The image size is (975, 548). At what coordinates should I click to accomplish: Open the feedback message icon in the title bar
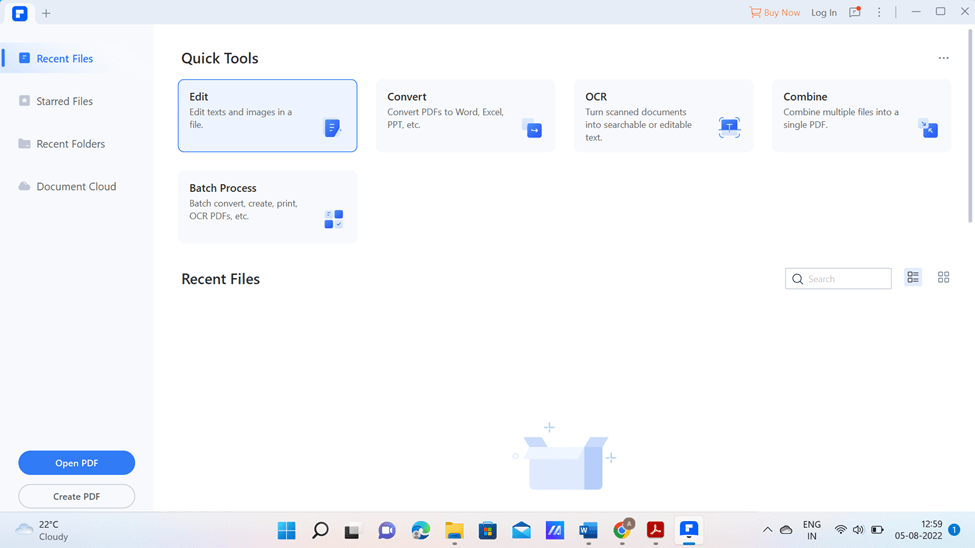click(x=855, y=12)
